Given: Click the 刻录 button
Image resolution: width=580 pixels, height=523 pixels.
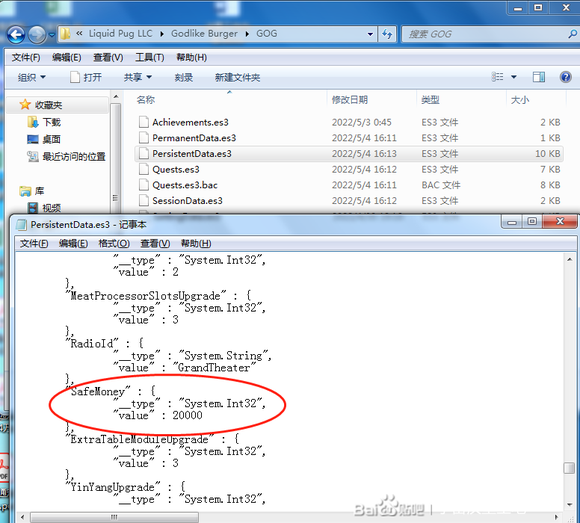Looking at the screenshot, I should 183,77.
